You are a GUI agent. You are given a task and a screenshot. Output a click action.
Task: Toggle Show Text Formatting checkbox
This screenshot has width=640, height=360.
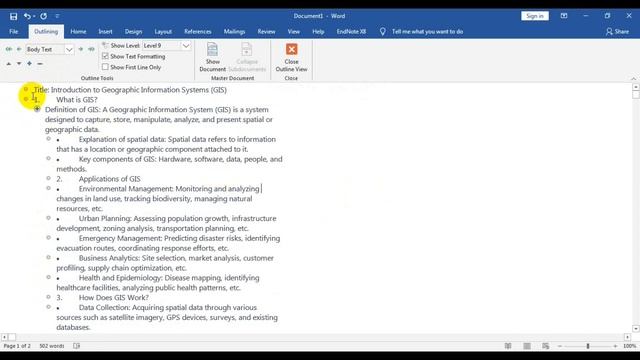pos(105,56)
